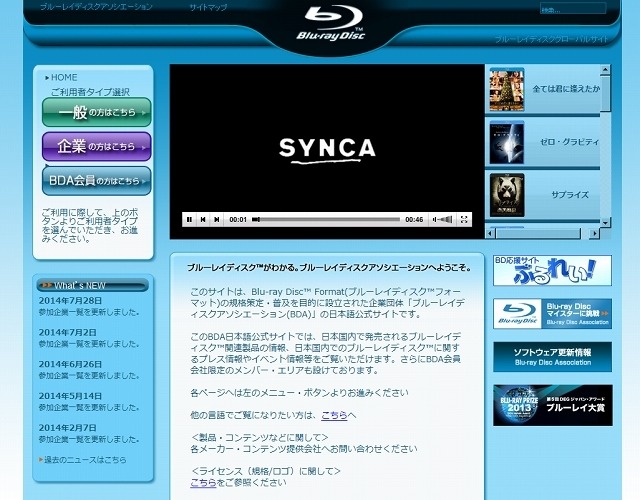
Task: Pause the video with the pause button
Action: (189, 220)
